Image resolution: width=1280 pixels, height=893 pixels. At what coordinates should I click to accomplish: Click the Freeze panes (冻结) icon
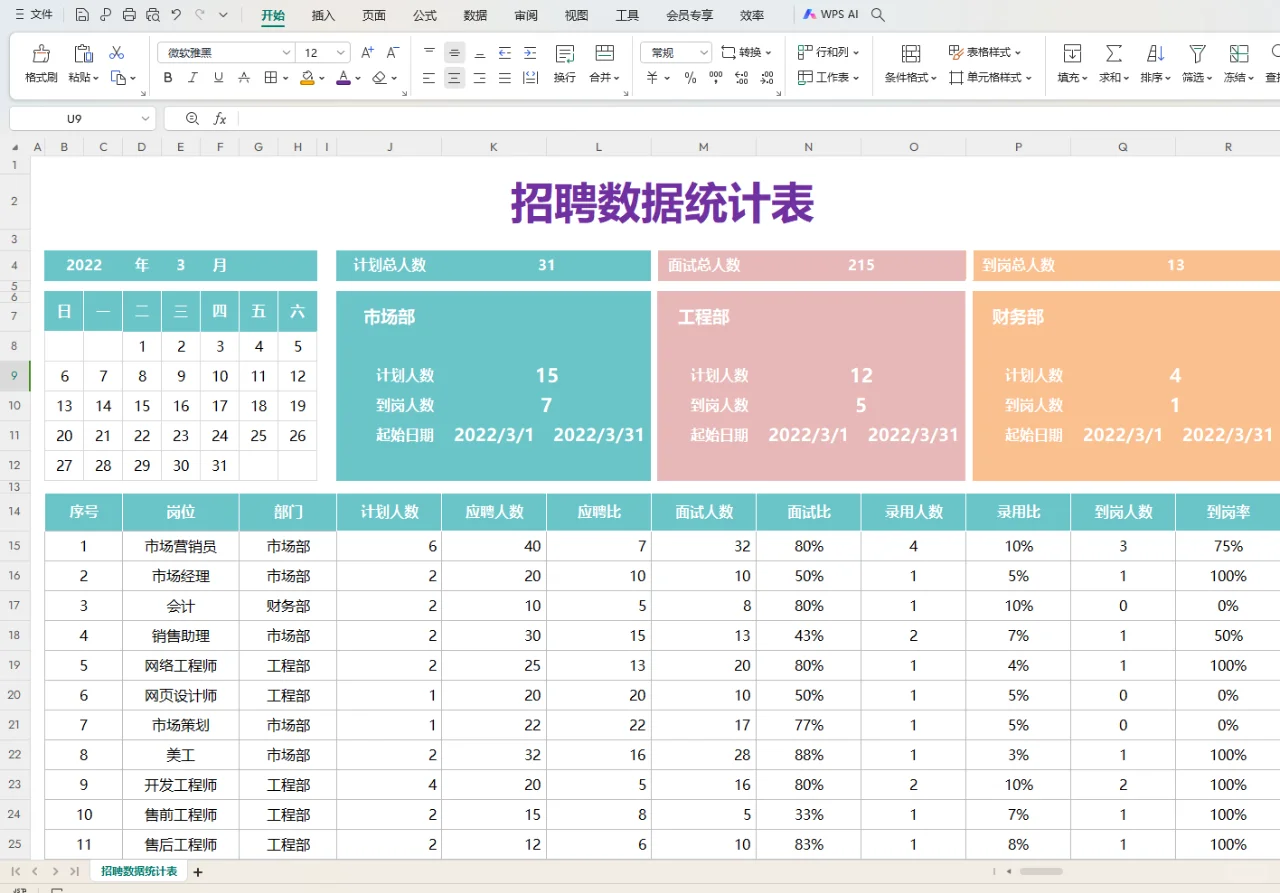click(1239, 53)
